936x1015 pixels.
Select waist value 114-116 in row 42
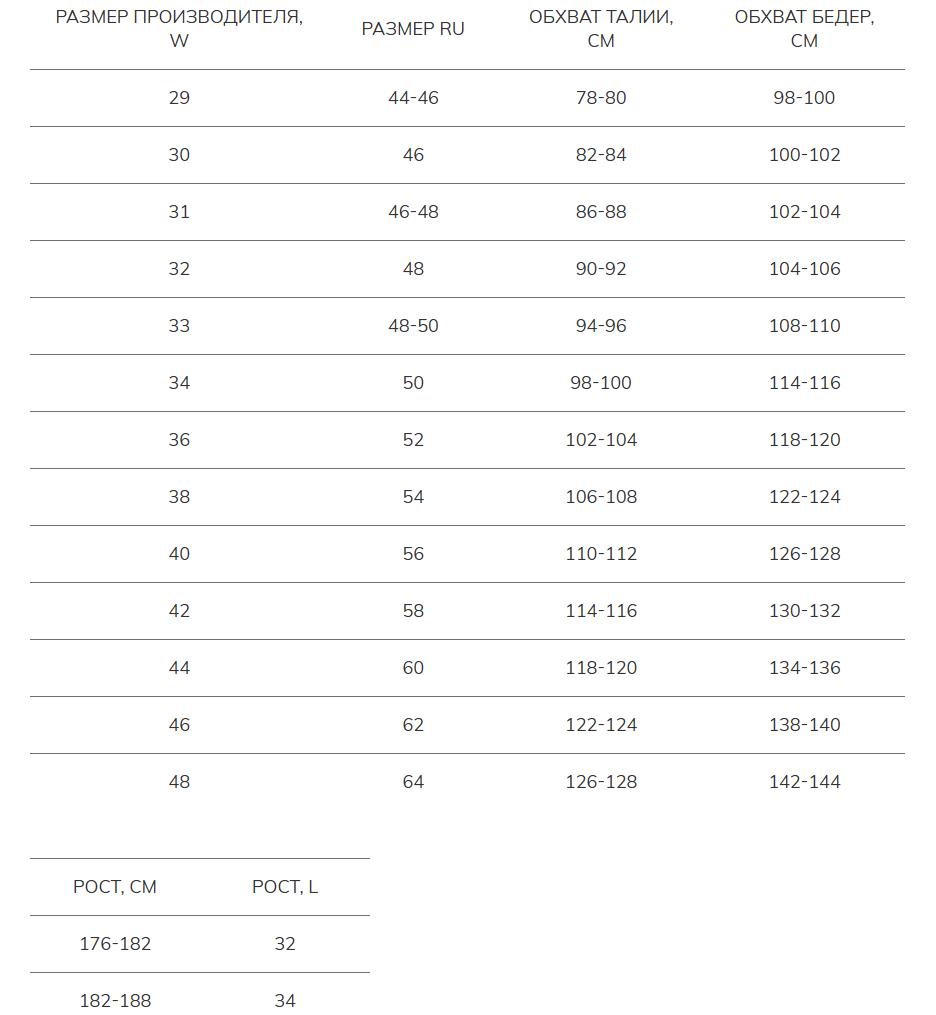pyautogui.click(x=601, y=610)
